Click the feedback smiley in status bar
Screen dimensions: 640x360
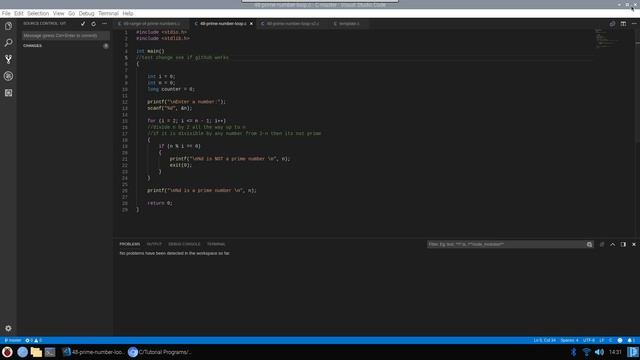[620, 340]
